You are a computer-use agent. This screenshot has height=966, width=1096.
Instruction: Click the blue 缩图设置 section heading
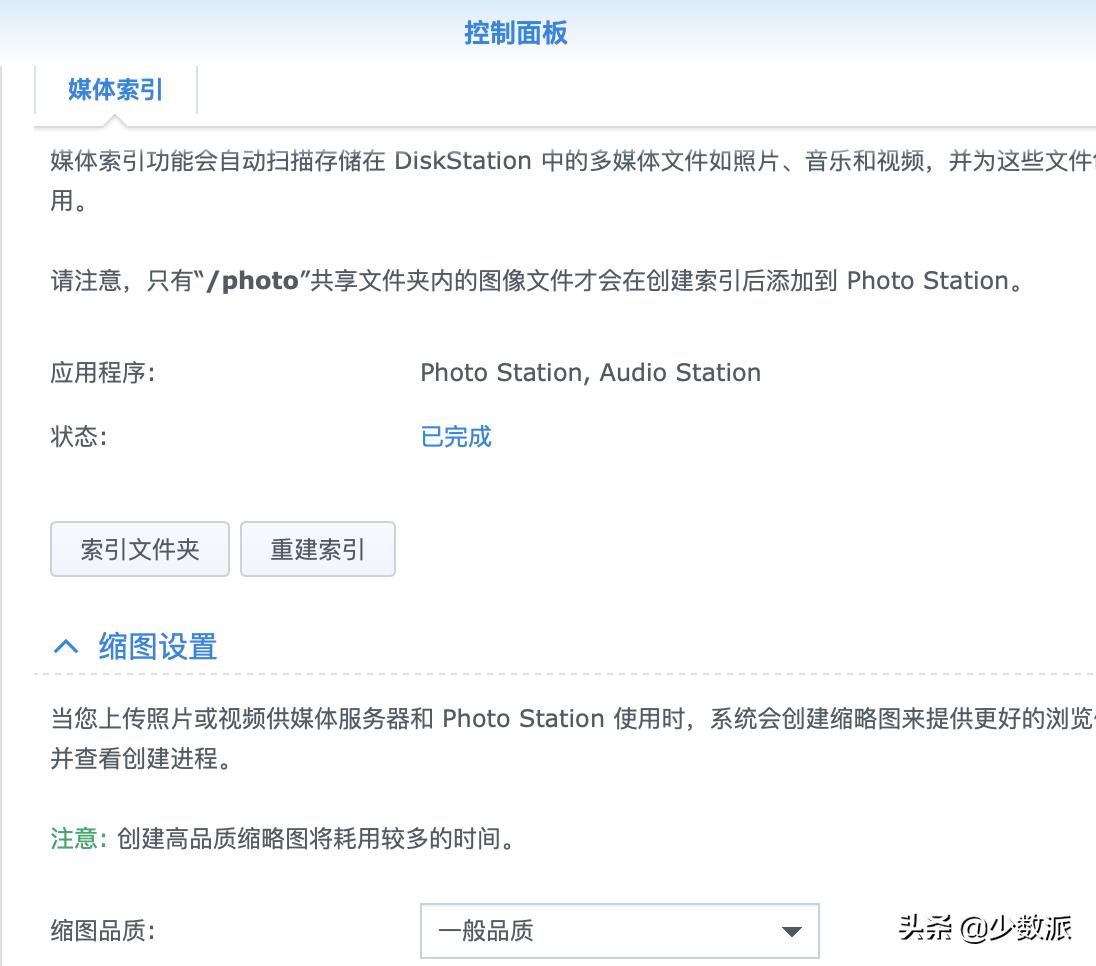(x=155, y=646)
